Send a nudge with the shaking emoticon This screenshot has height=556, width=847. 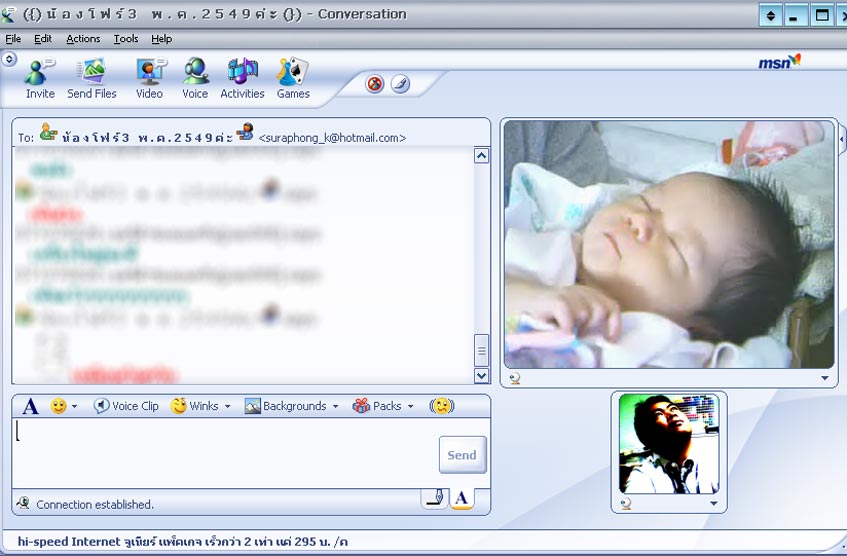pos(441,406)
